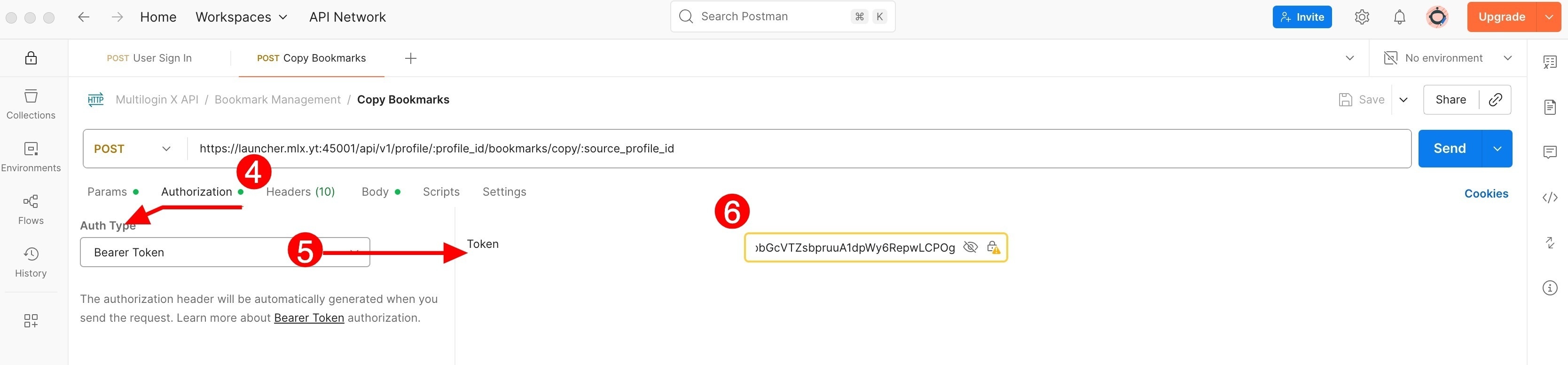Open the notifications bell
This screenshot has height=365, width=1568.
coord(1399,17)
